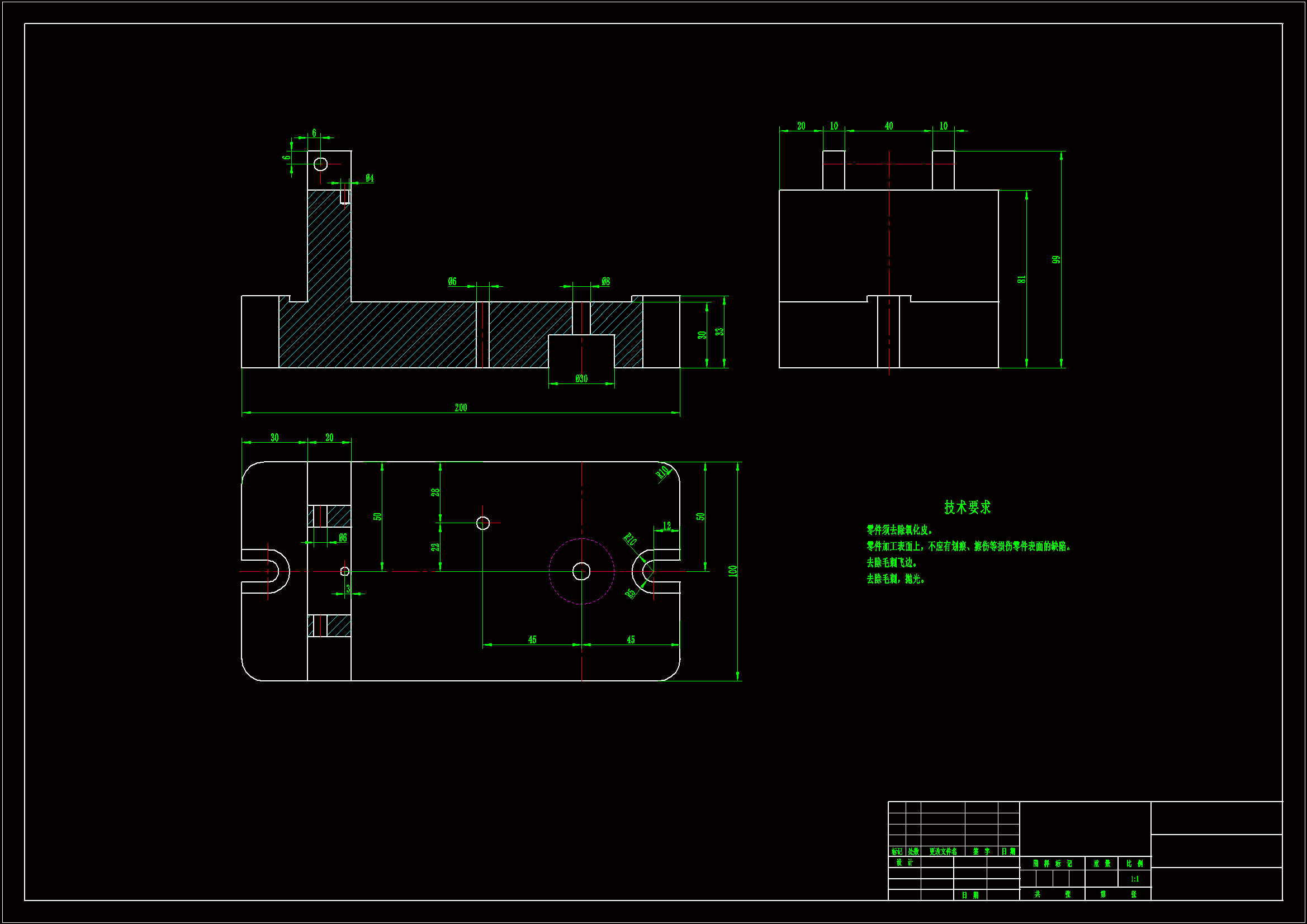Click the R10 corner radius label
The width and height of the screenshot is (1307, 924).
[x=662, y=472]
